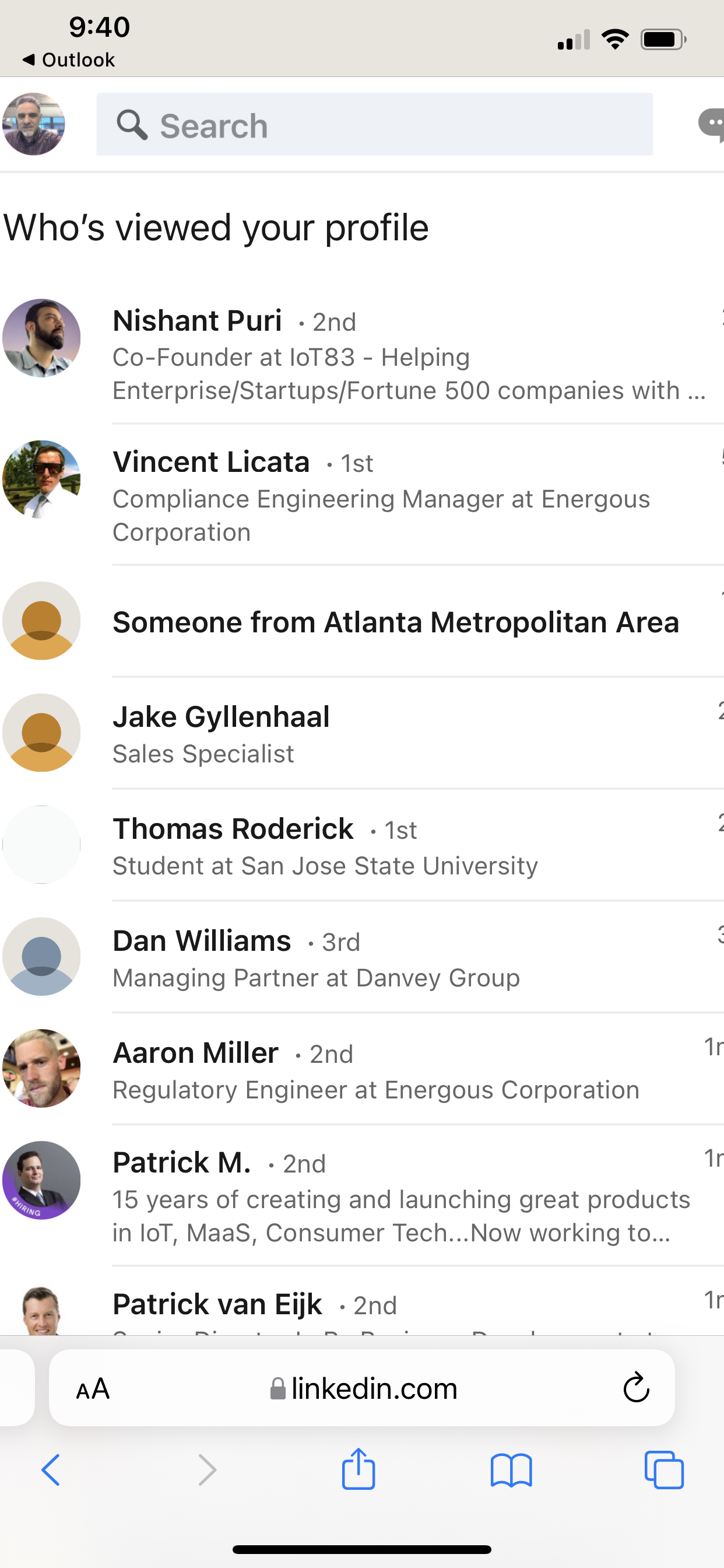
Task: Return to Outlook app
Action: click(x=68, y=60)
